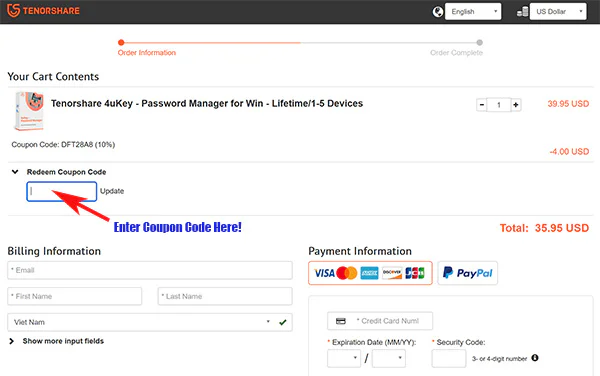
Task: Click the Security Code field
Action: click(449, 358)
